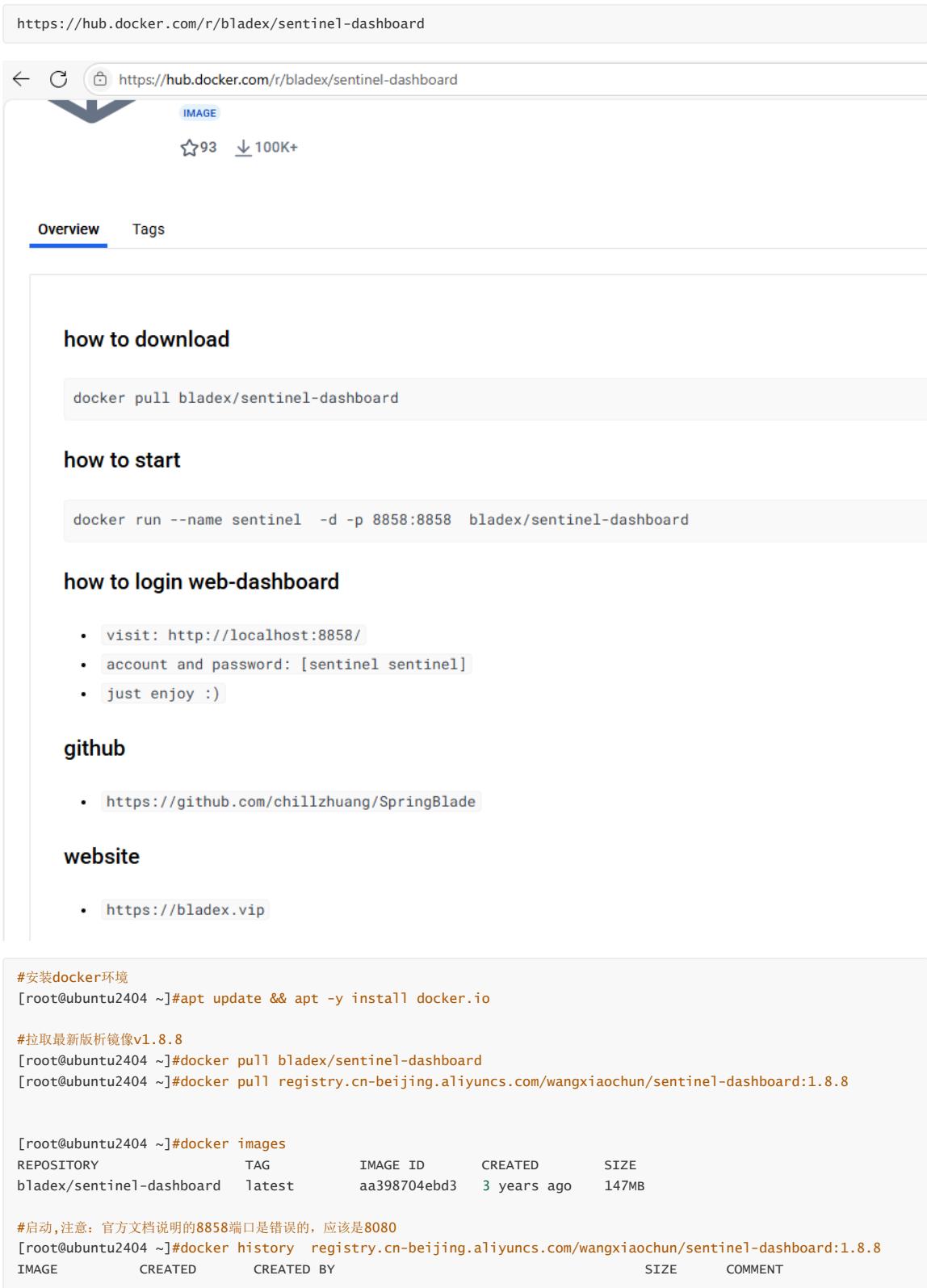Click the star rating icon showing 93

click(189, 148)
